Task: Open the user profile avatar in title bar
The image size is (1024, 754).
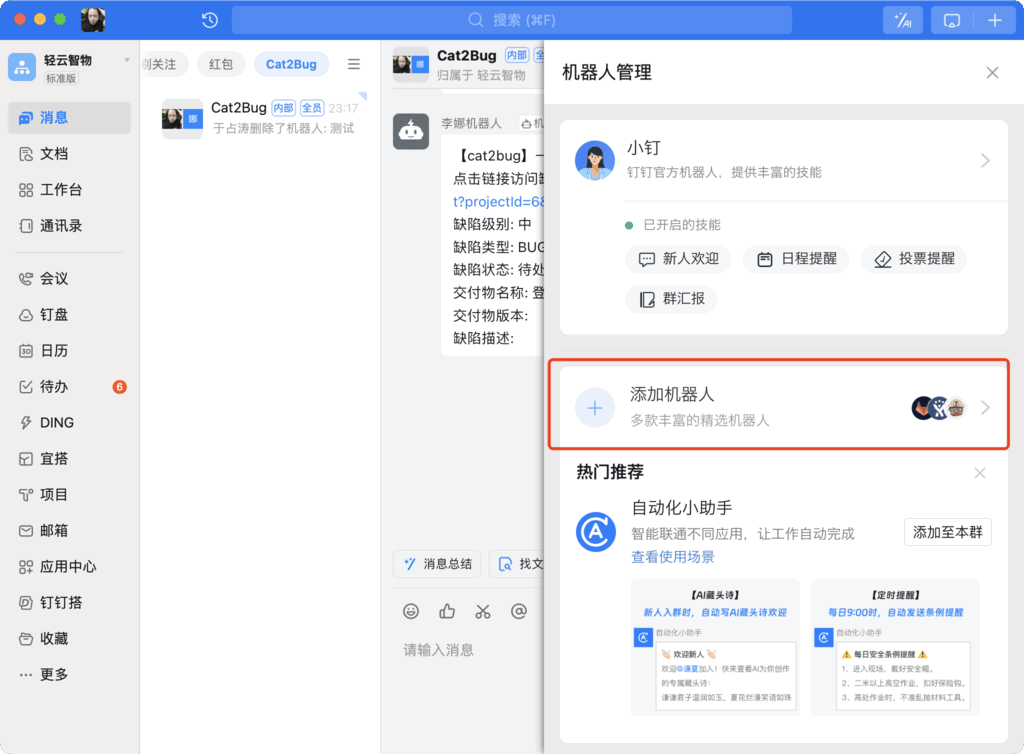Action: [93, 20]
